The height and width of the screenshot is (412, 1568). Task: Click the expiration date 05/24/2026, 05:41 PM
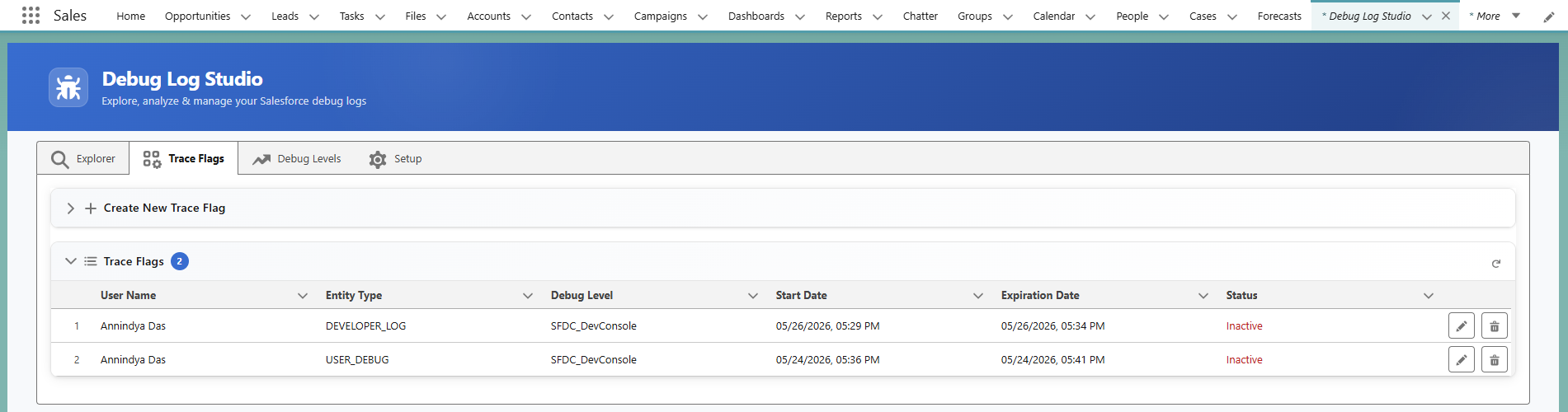pos(1052,360)
